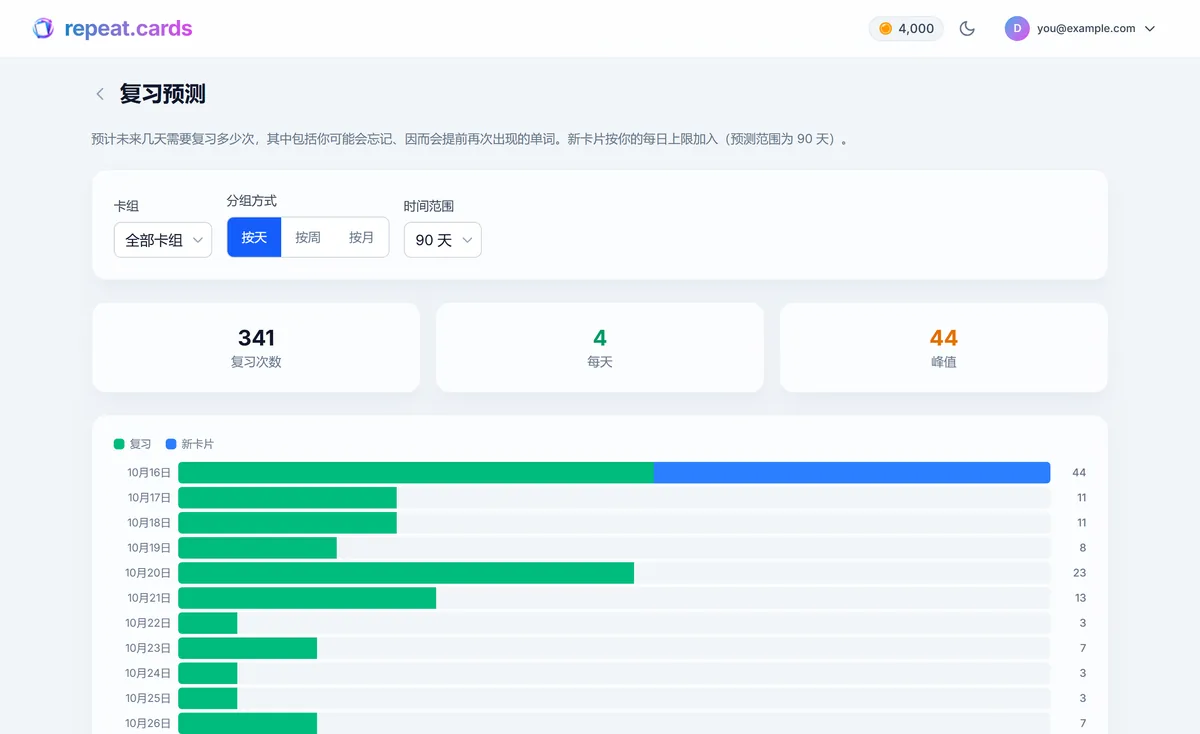1200x734 pixels.
Task: Select the 按天 grouping option
Action: pyautogui.click(x=254, y=237)
